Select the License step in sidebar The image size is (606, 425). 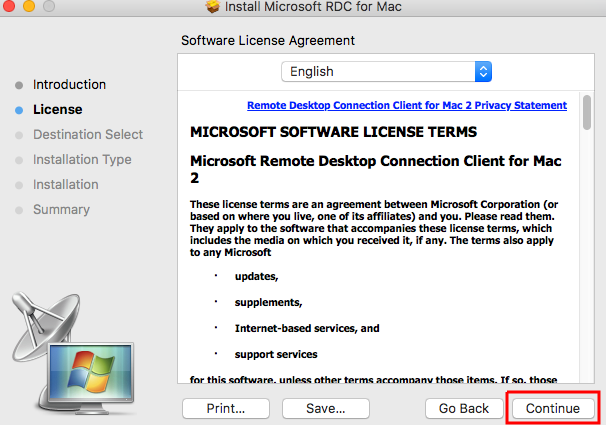click(58, 109)
